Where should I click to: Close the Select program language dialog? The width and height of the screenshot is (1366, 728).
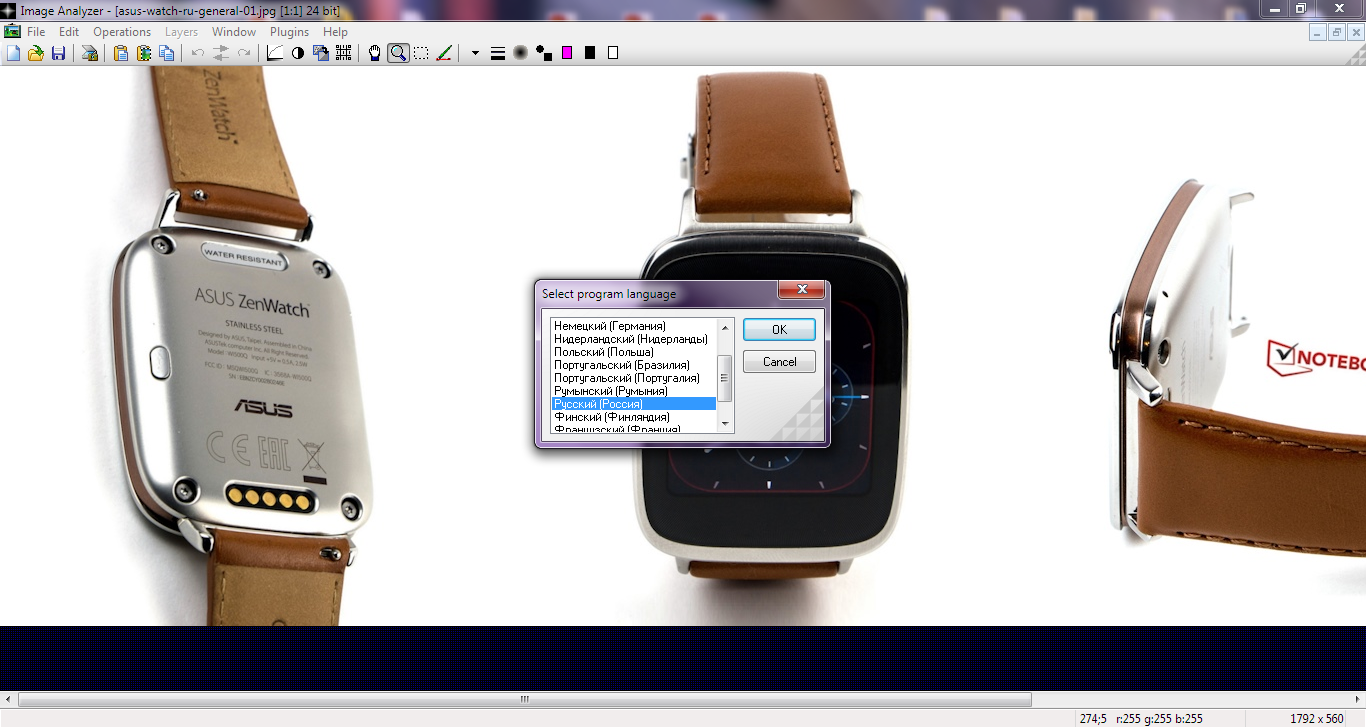[x=801, y=290]
